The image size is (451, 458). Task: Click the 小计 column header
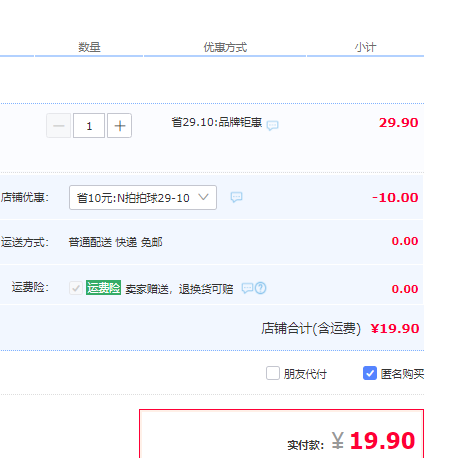365,47
